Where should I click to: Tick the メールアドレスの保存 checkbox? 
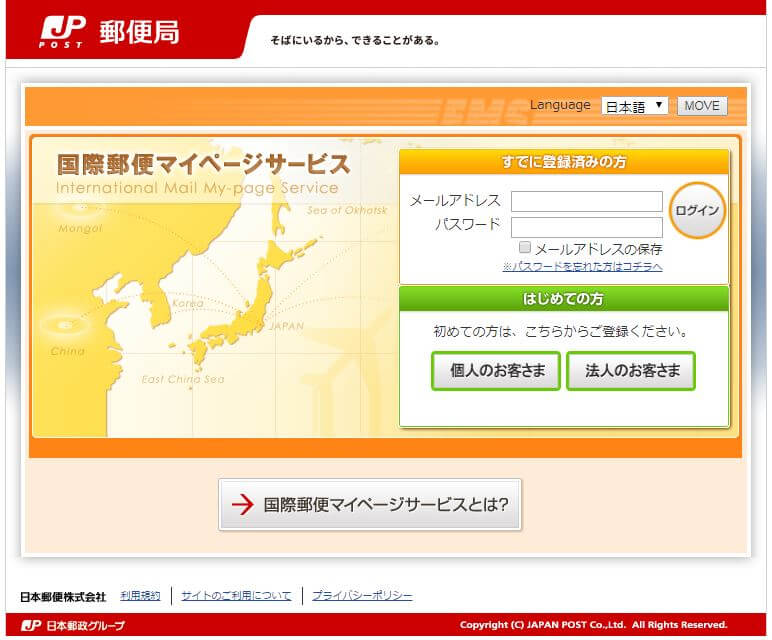[x=525, y=247]
